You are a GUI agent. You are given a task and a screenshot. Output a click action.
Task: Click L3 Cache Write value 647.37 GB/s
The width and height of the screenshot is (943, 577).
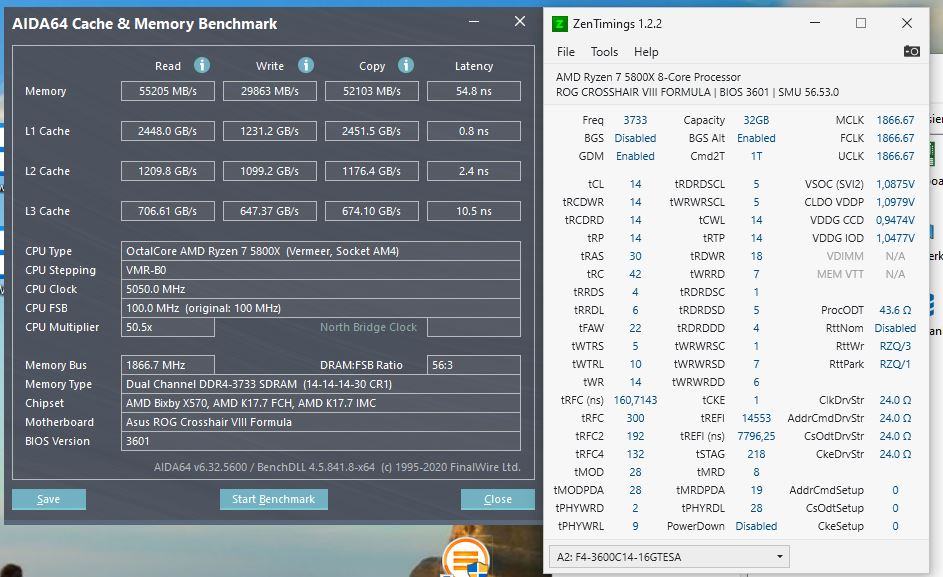(269, 211)
